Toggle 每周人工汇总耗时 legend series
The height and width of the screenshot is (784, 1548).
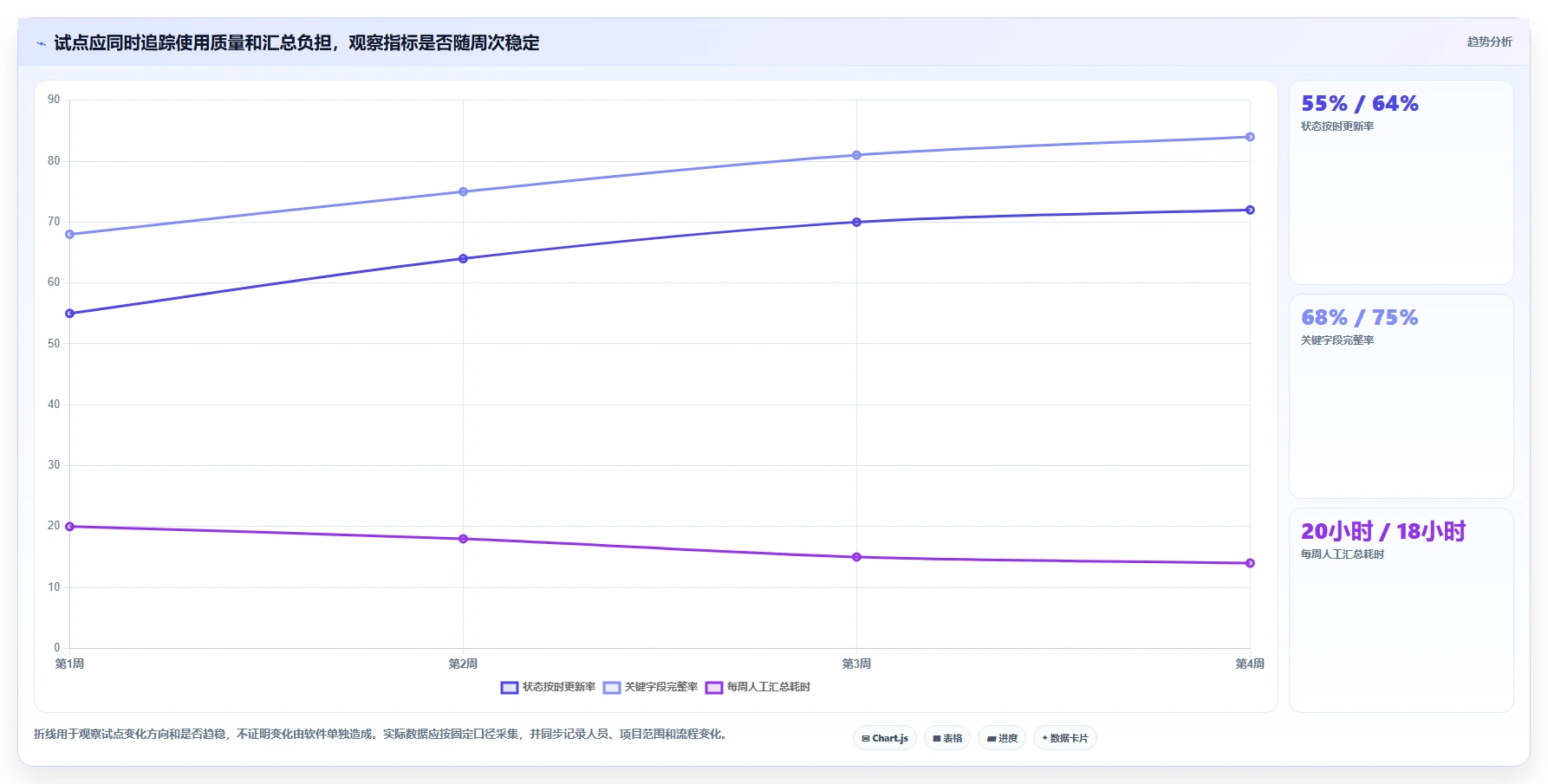coord(758,687)
